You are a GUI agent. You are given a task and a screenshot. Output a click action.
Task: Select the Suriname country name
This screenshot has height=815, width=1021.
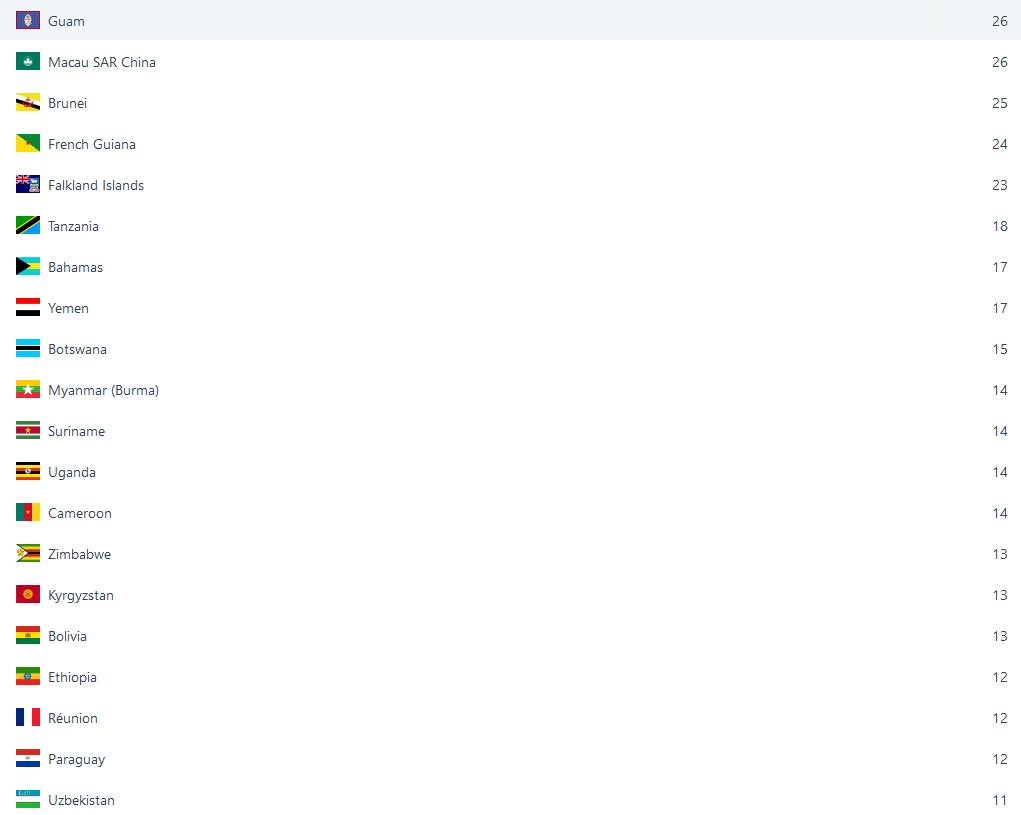click(76, 431)
